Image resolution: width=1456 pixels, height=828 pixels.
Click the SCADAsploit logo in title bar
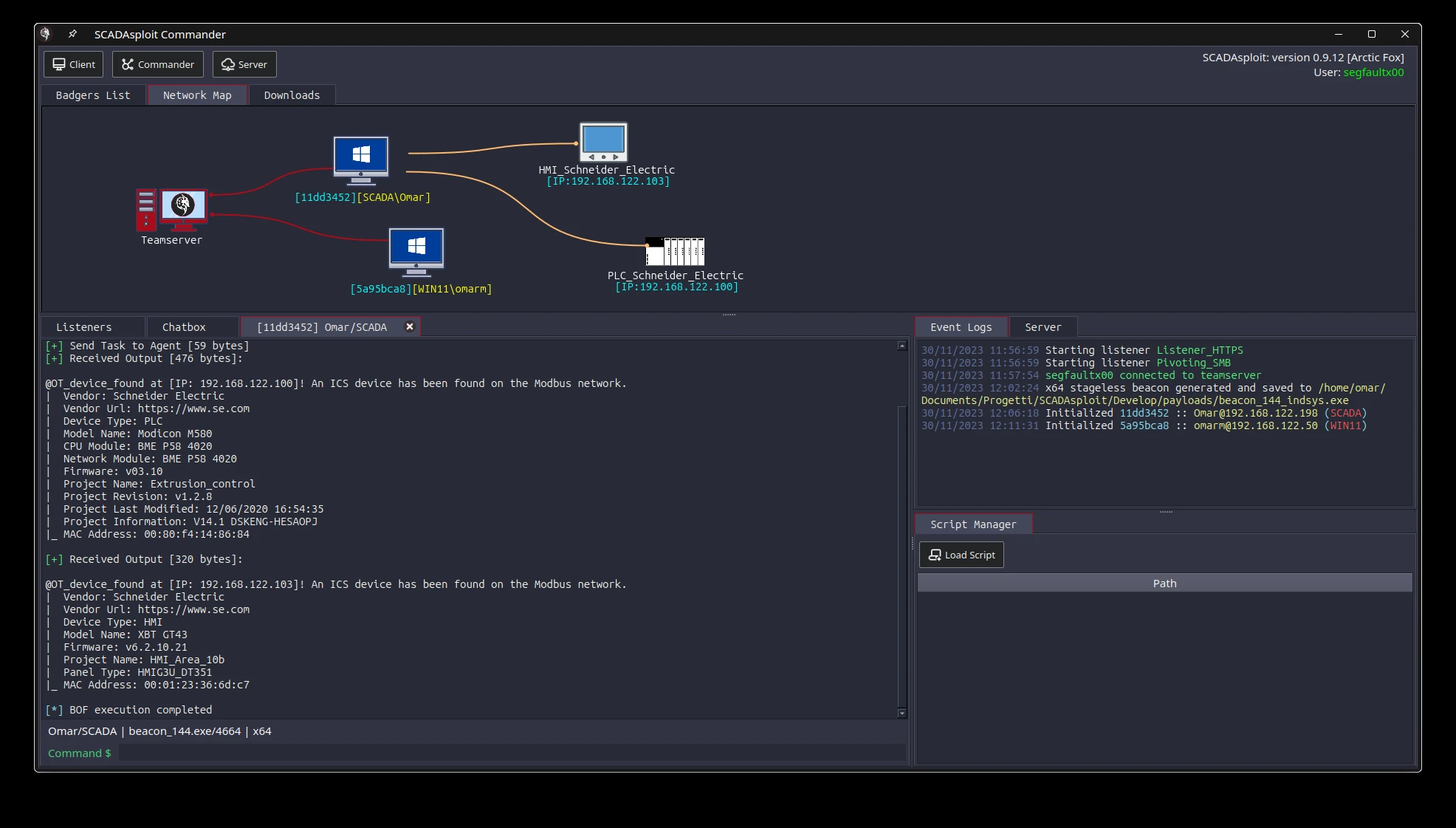point(46,34)
